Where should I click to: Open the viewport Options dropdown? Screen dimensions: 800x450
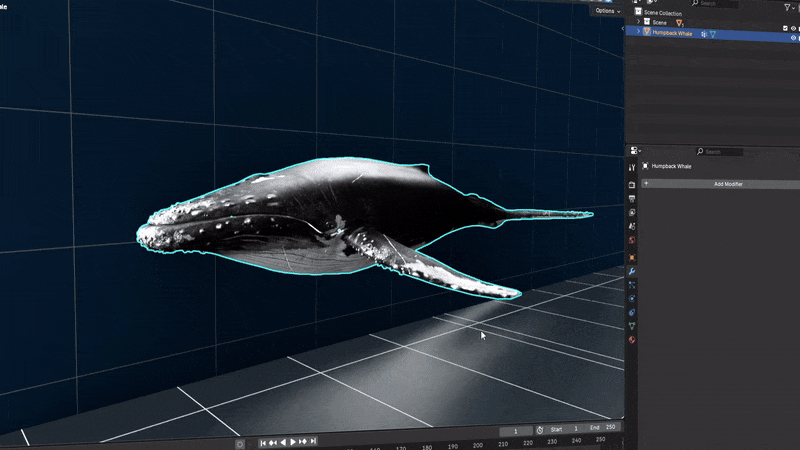coord(608,11)
